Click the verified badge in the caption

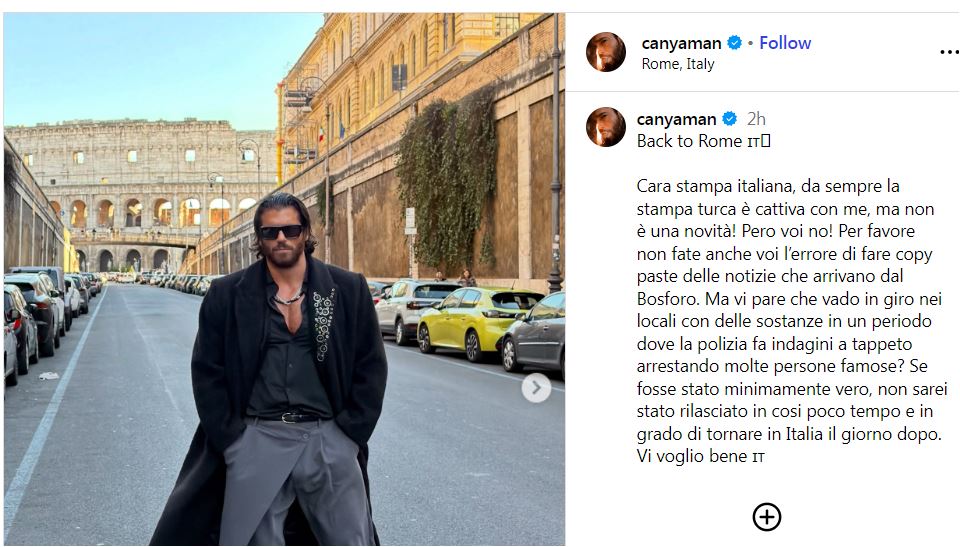click(729, 119)
